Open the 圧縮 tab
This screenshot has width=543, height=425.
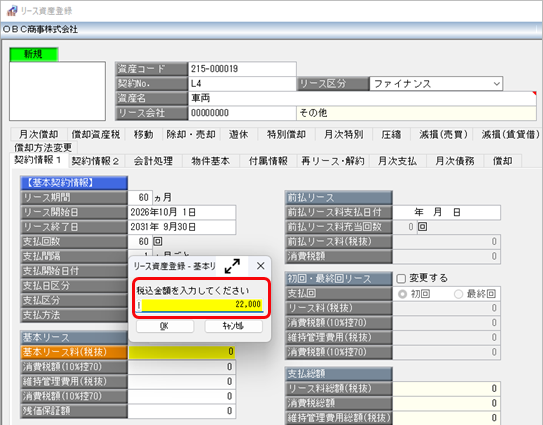point(391,134)
